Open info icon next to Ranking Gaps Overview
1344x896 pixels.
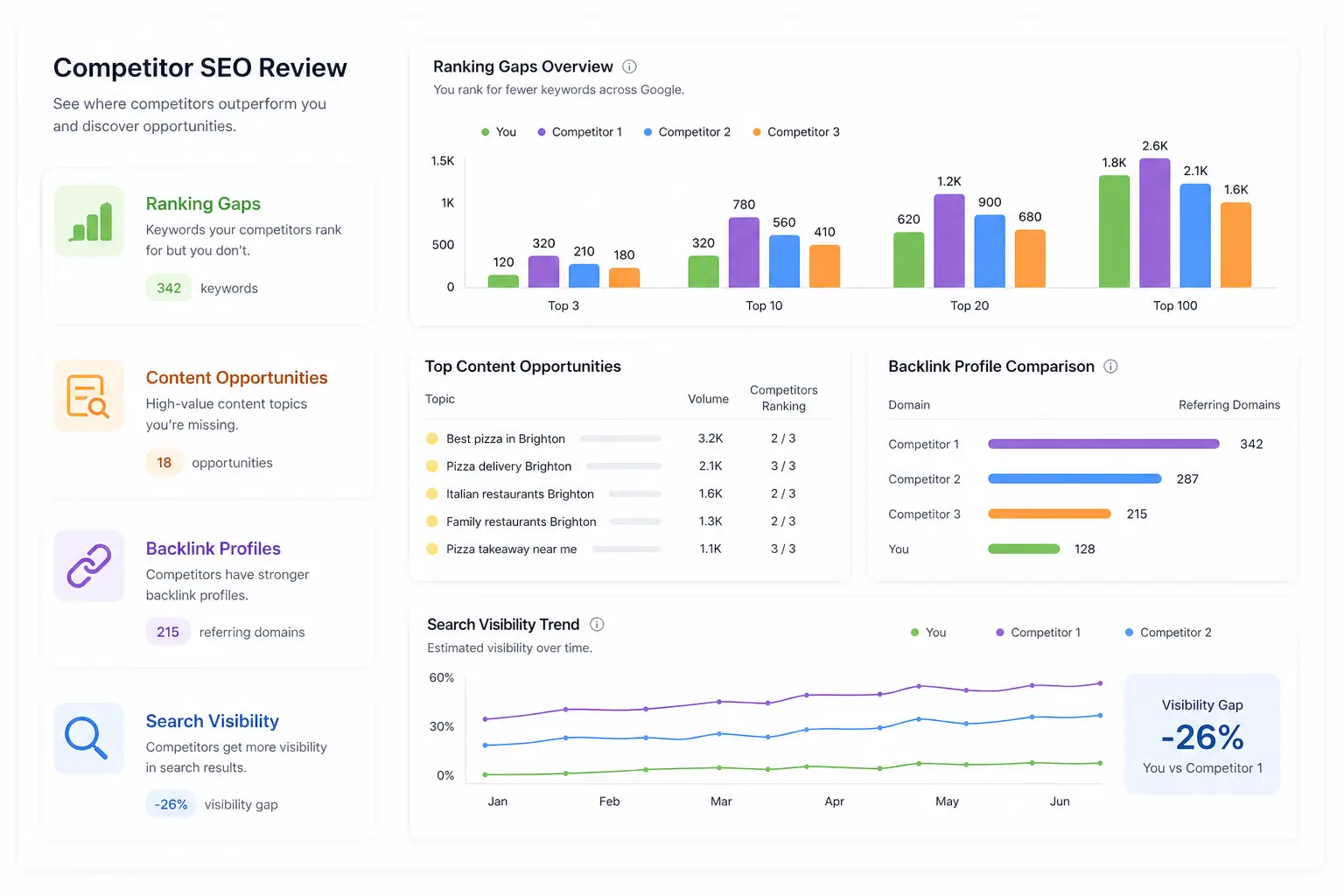(x=629, y=66)
